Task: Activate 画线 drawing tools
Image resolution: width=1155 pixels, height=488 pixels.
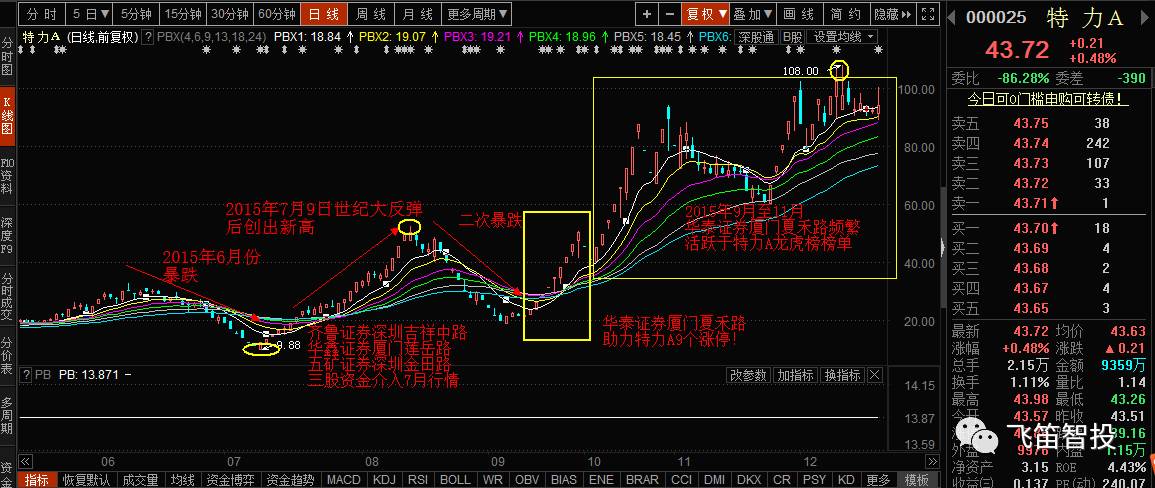Action: coord(798,14)
